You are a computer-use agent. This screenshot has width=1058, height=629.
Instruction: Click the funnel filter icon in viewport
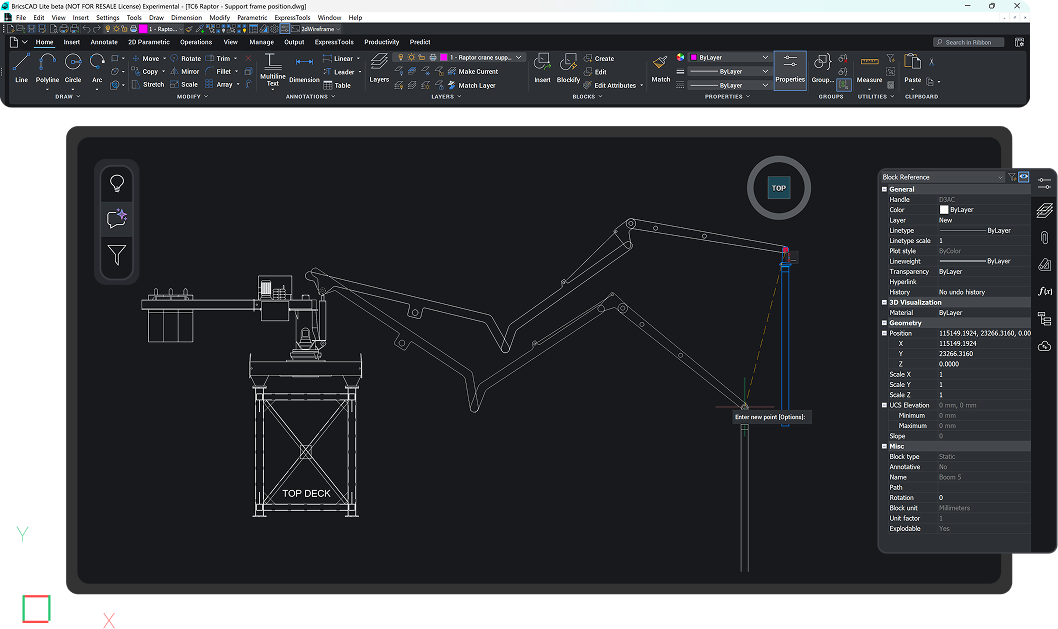pos(117,254)
